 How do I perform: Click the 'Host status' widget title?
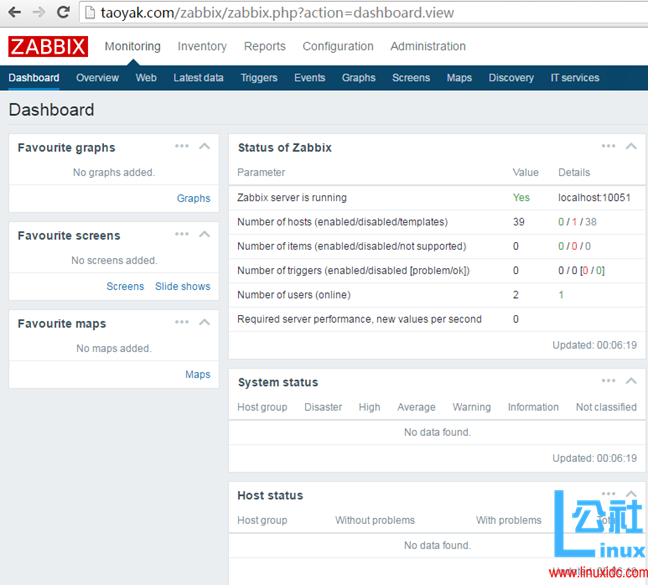[x=270, y=495]
